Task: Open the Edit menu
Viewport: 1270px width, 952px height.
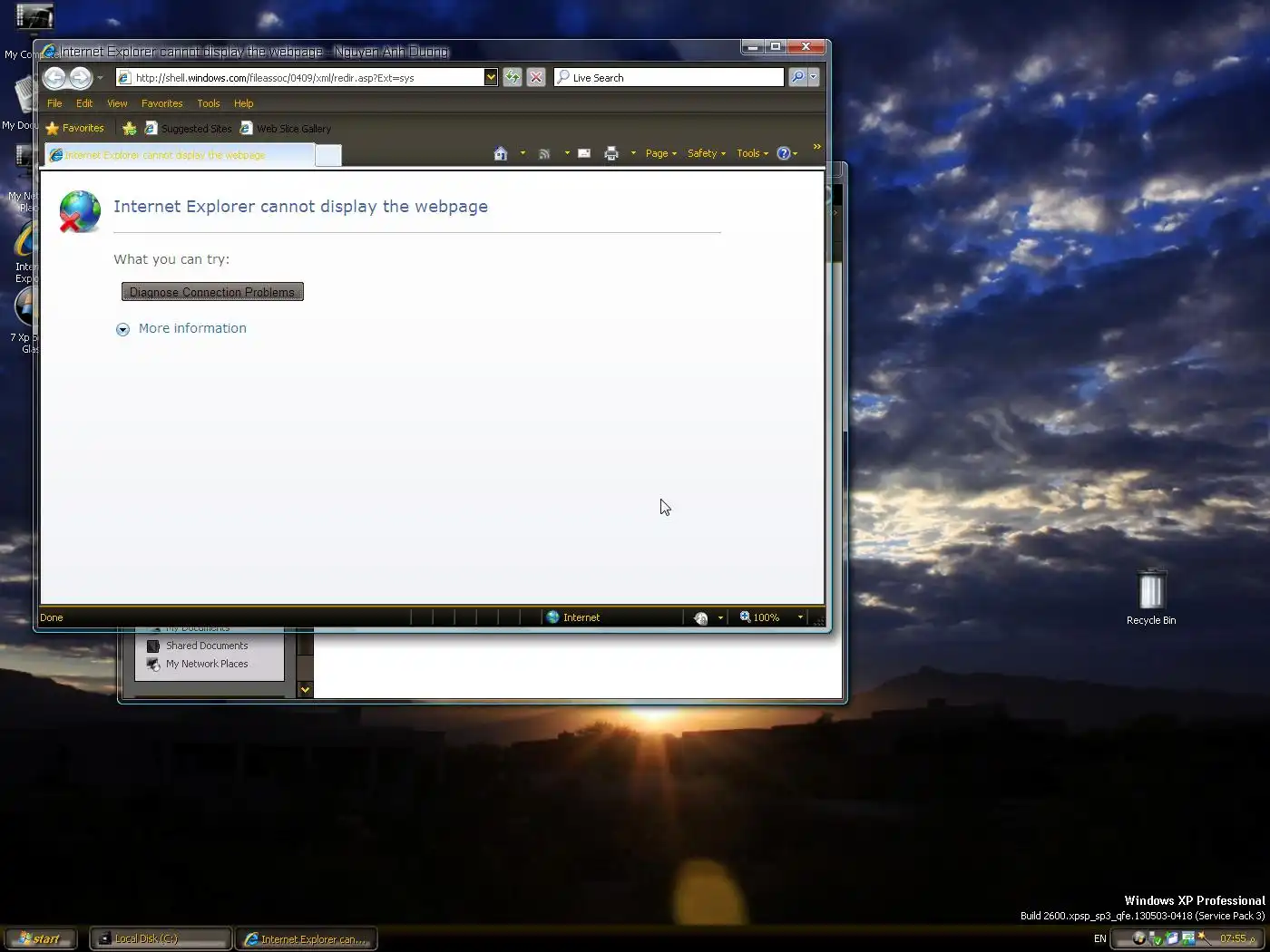Action: point(84,103)
